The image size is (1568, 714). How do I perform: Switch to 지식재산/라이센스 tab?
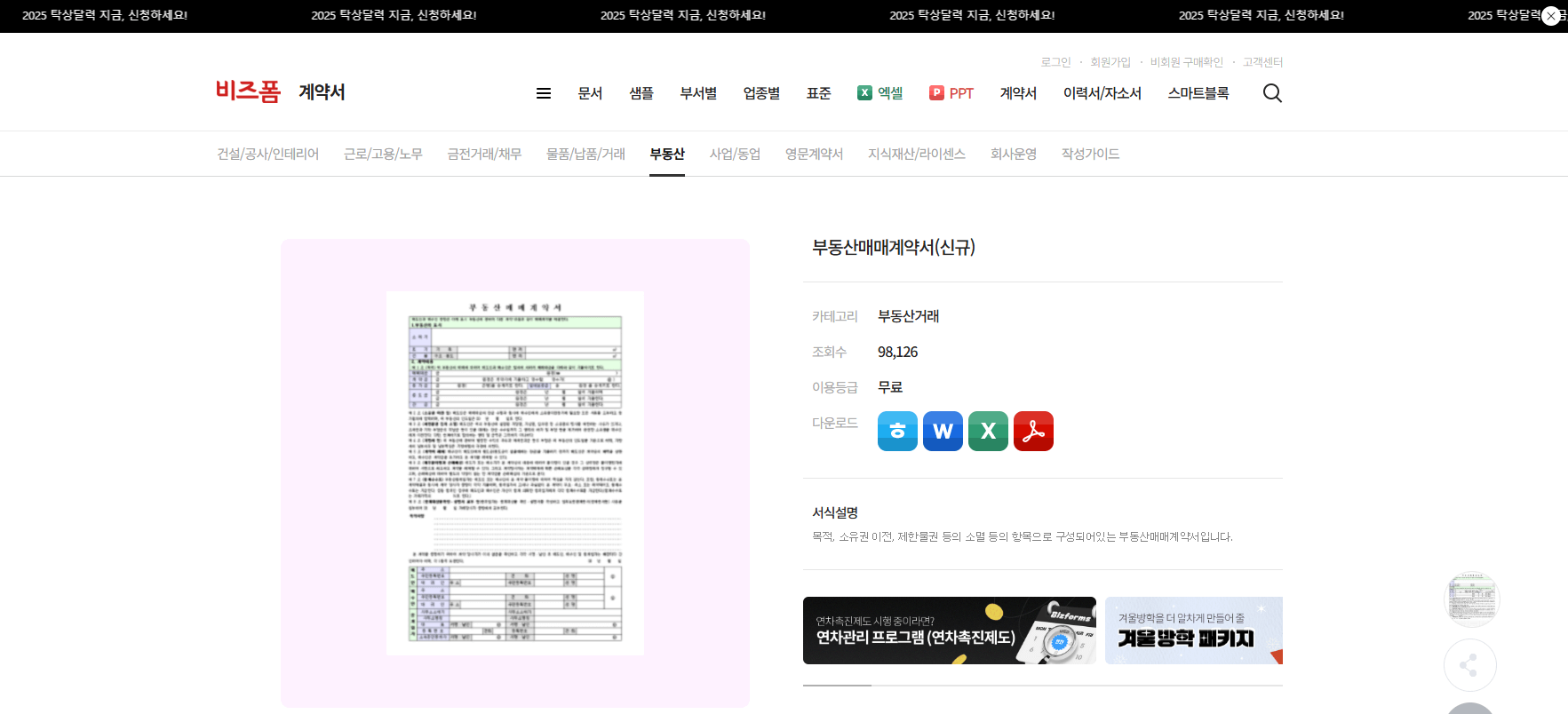tap(916, 155)
